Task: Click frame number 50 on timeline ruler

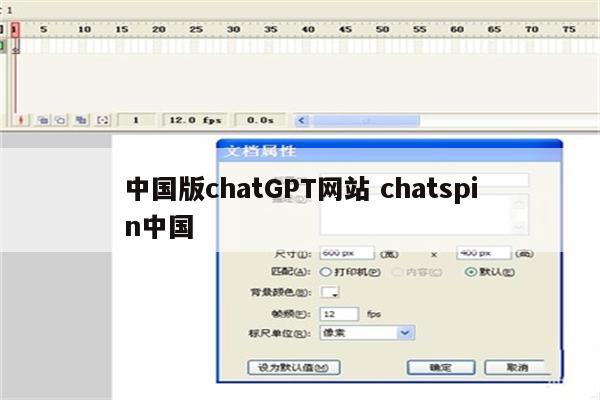Action: pos(382,29)
